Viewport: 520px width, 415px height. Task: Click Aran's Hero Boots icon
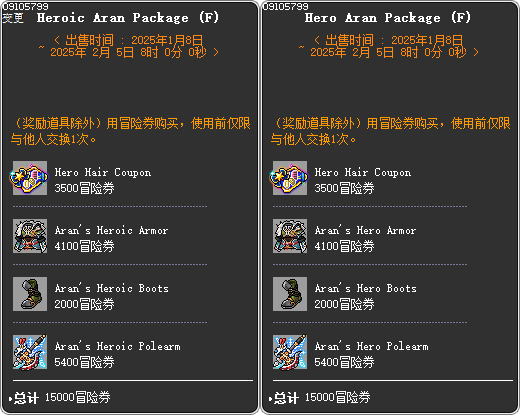click(290, 294)
